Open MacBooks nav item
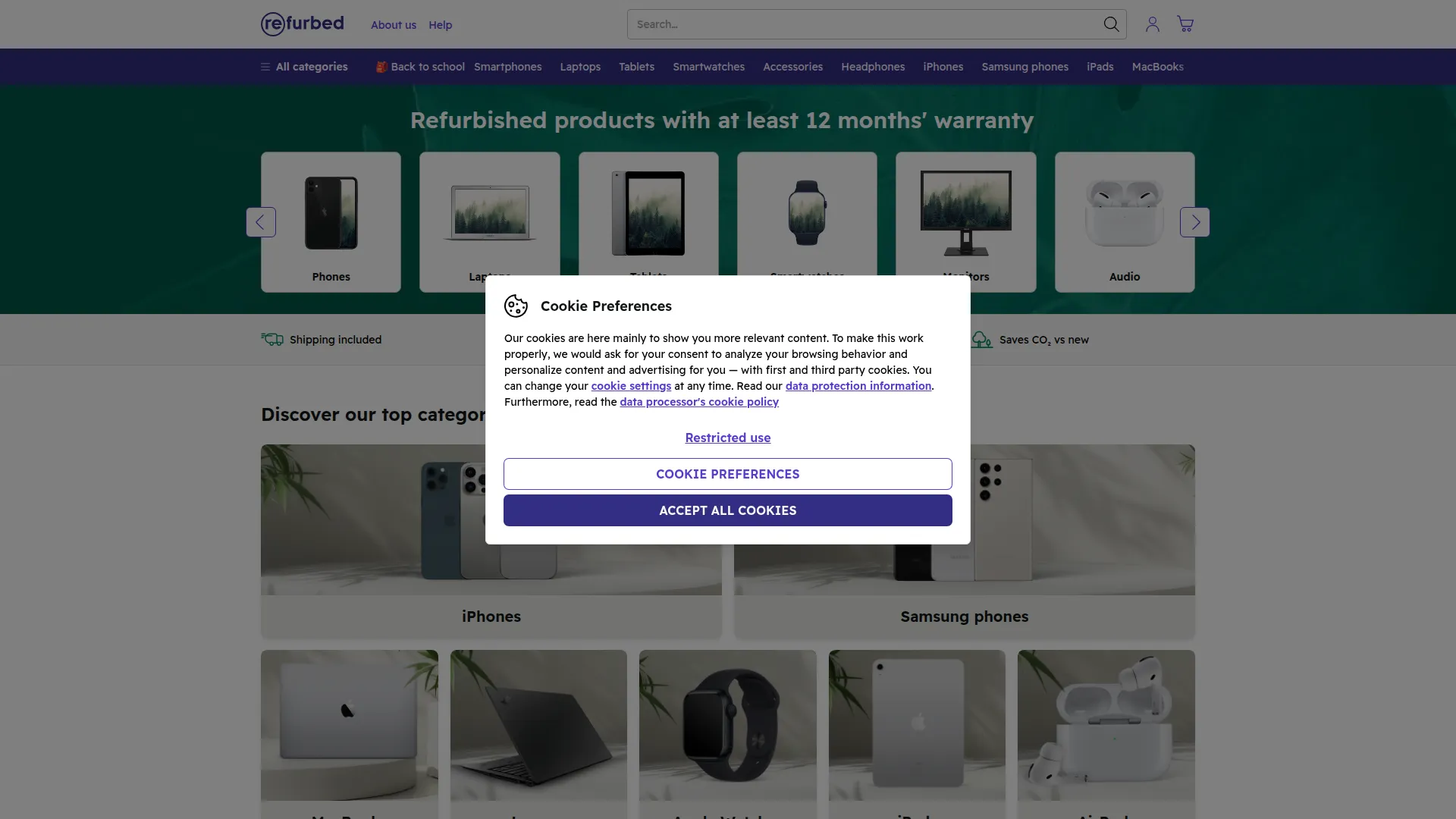1456x819 pixels. [1157, 67]
